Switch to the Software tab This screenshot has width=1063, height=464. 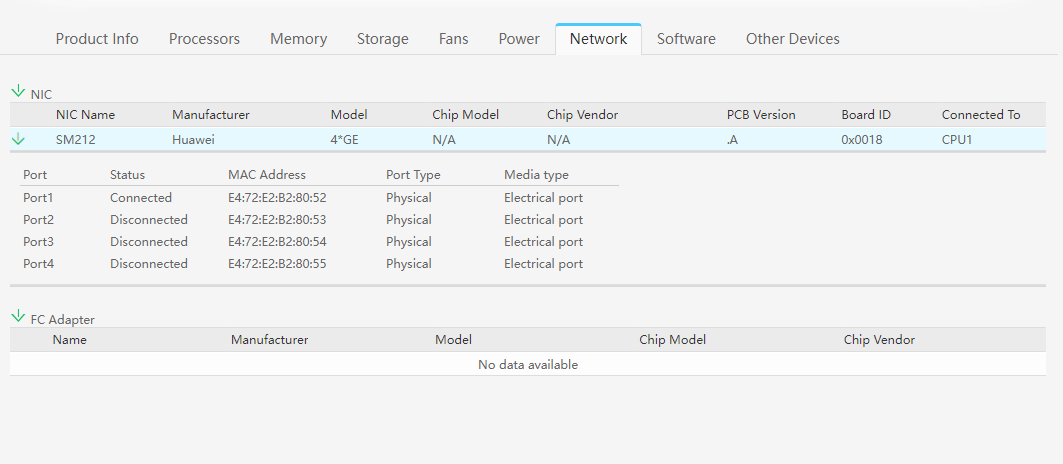pos(686,39)
